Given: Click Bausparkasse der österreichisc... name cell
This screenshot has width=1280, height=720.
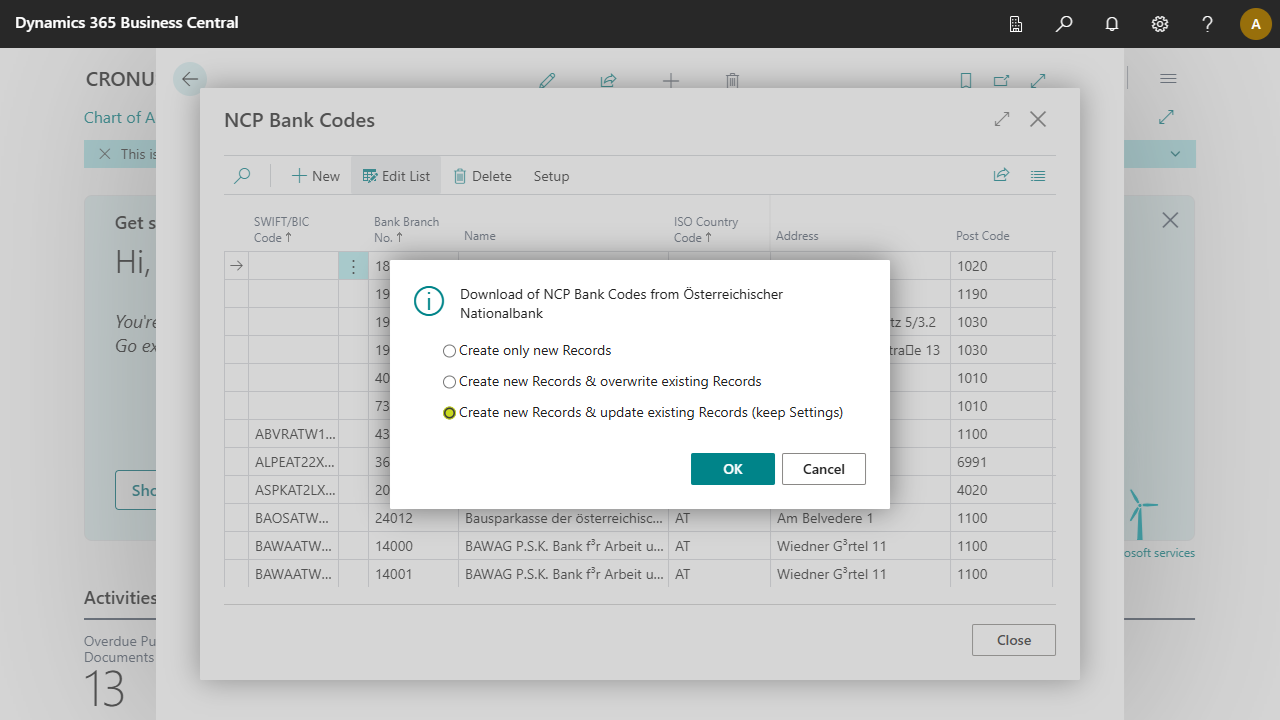Looking at the screenshot, I should 564,518.
